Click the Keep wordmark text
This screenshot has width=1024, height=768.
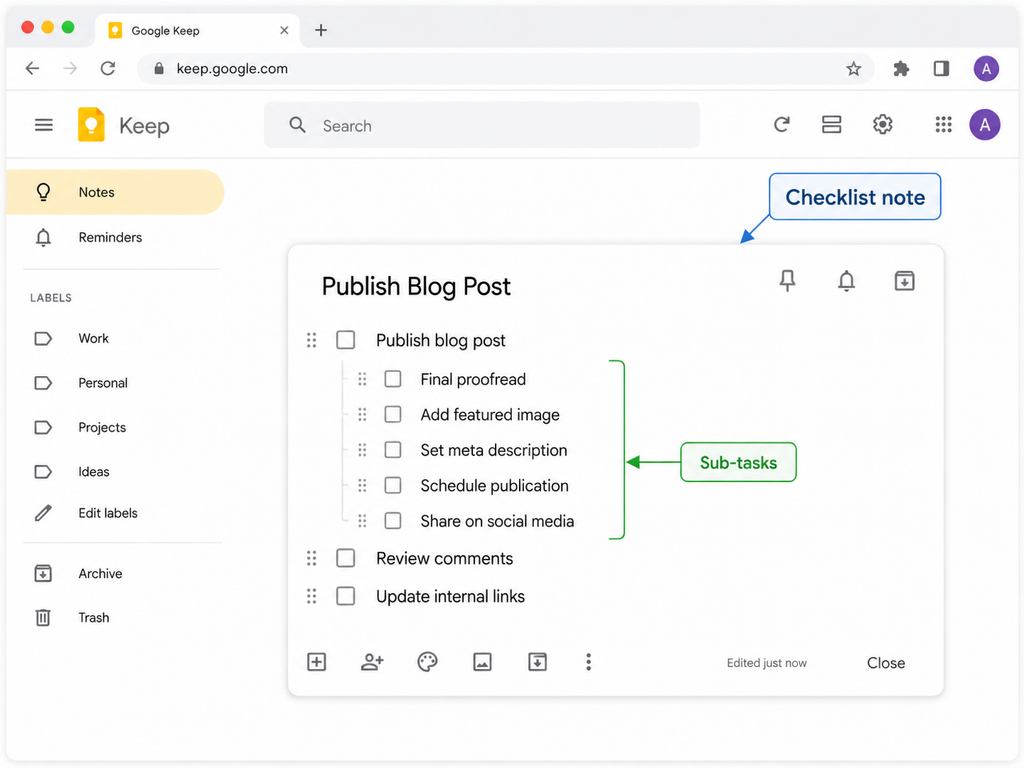(144, 126)
